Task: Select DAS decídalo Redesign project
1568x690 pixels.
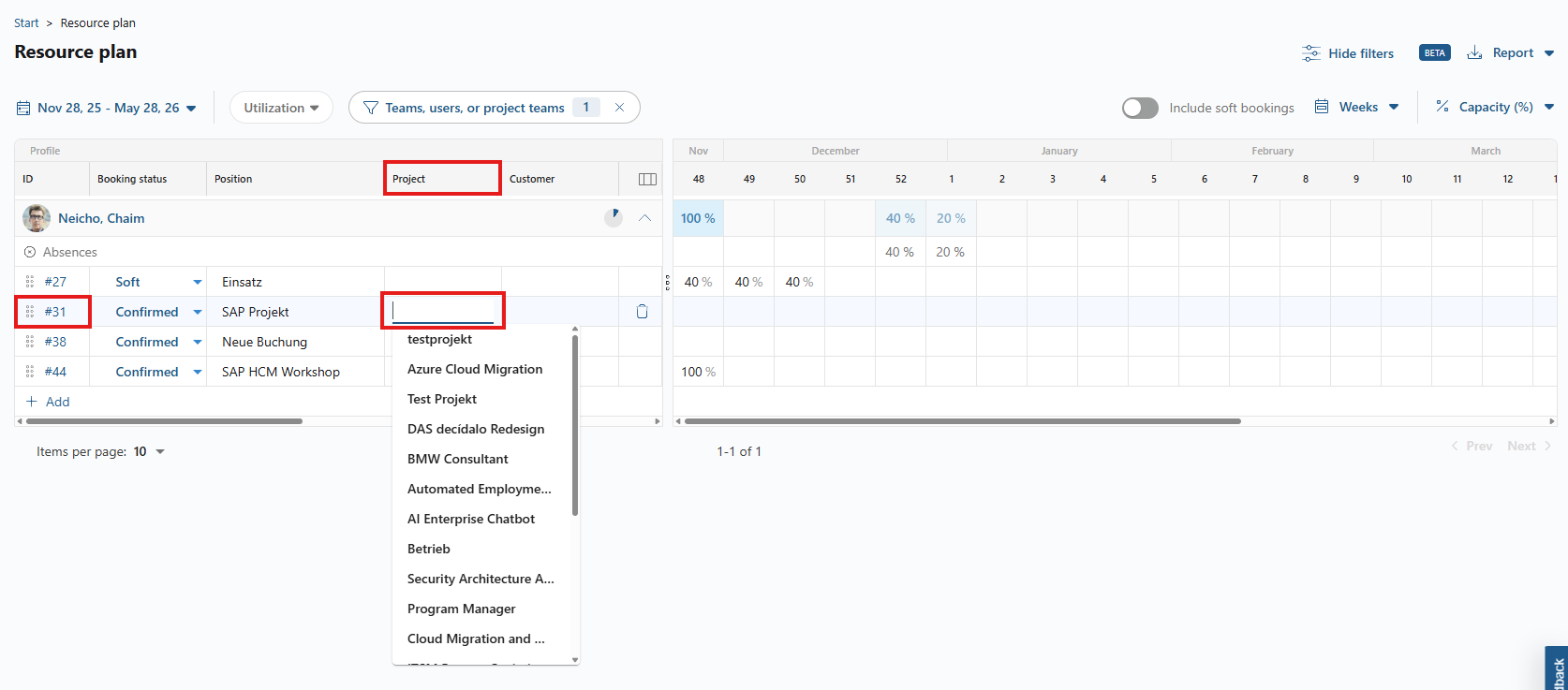Action: 481,429
